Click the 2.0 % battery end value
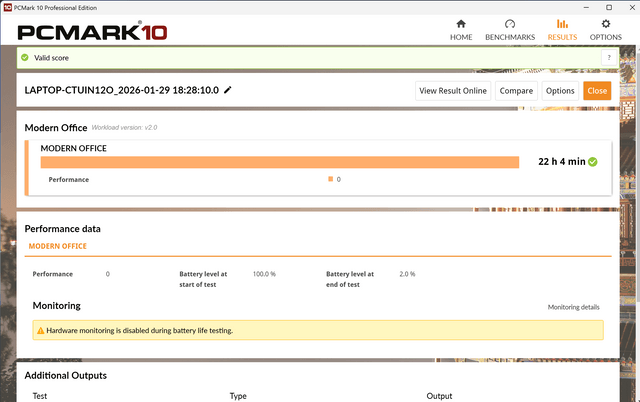This screenshot has width=640, height=402. (x=407, y=274)
